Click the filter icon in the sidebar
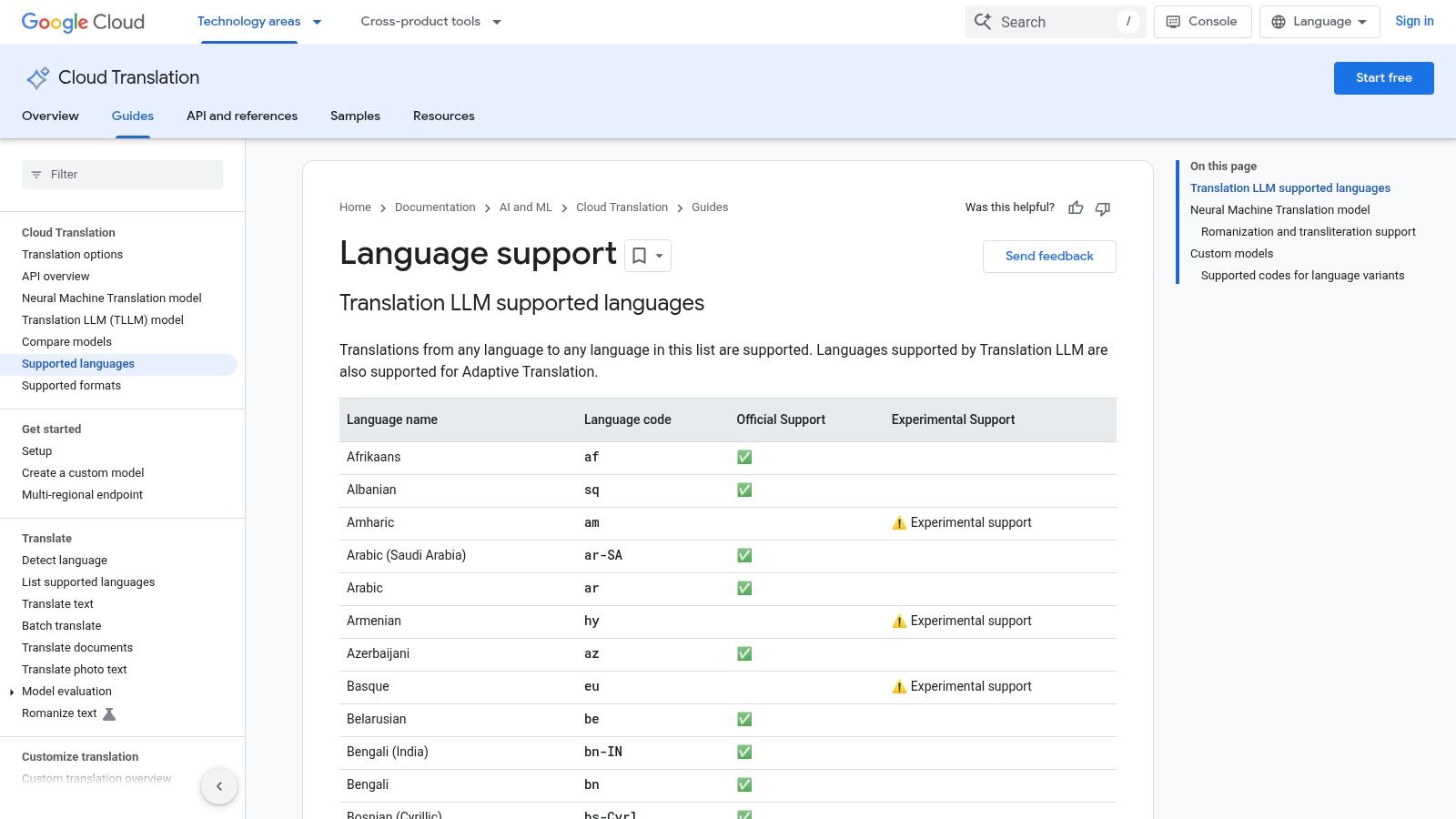The height and width of the screenshot is (819, 1456). [36, 174]
